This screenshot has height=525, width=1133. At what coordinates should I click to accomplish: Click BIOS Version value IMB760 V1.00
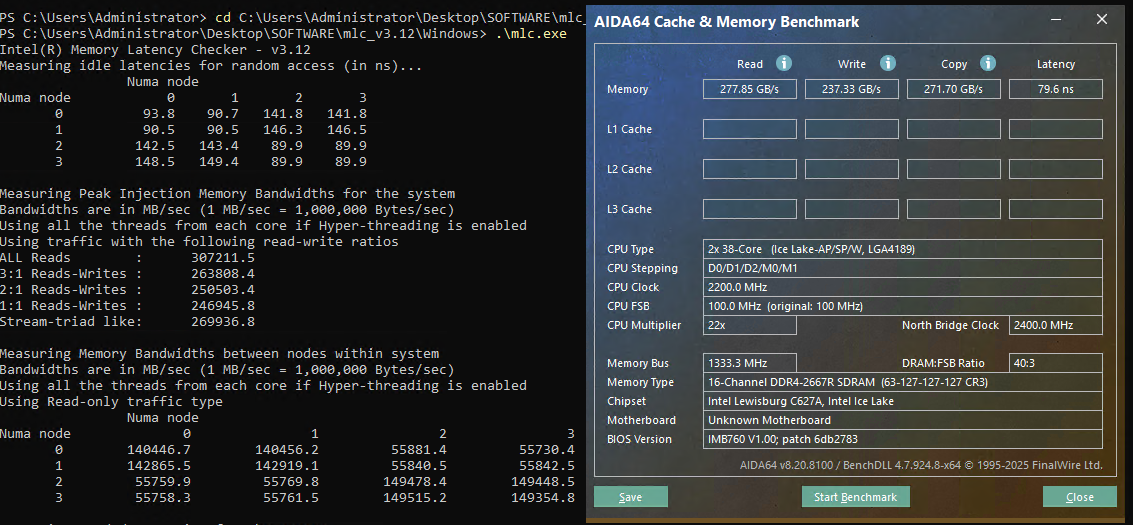(903, 439)
